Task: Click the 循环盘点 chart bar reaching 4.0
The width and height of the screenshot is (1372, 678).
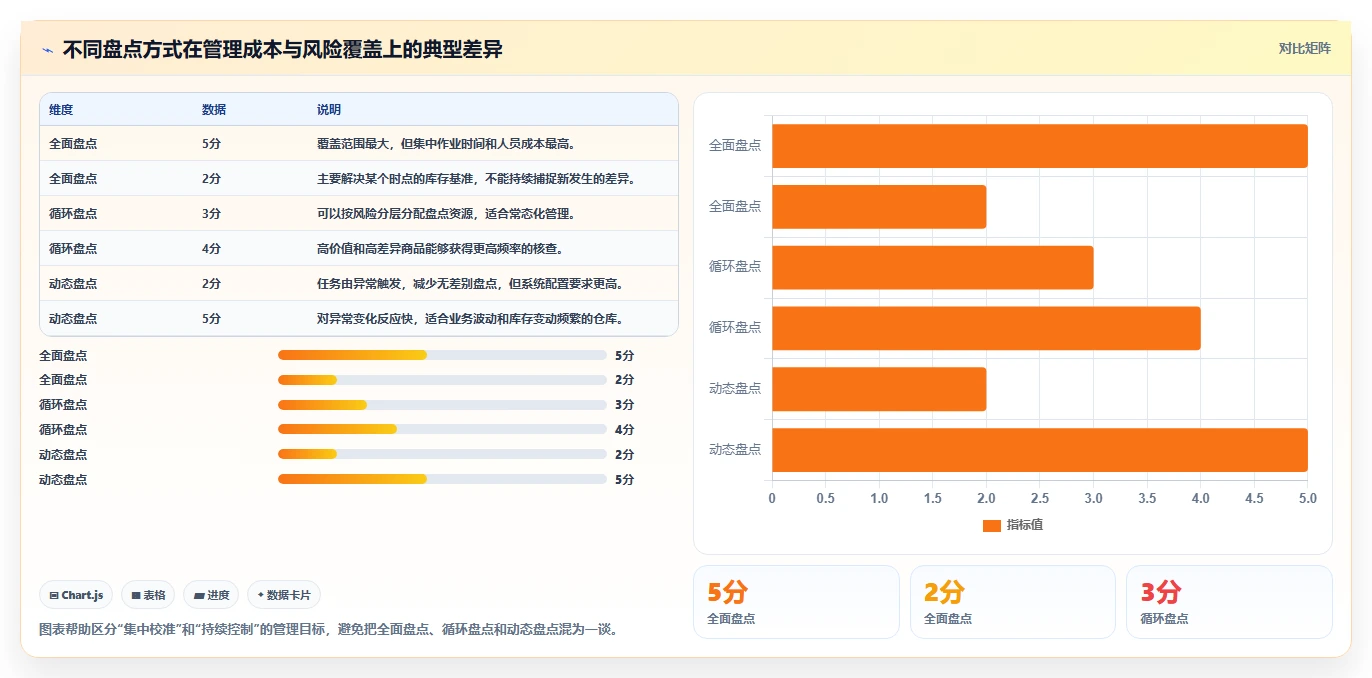Action: click(986, 328)
